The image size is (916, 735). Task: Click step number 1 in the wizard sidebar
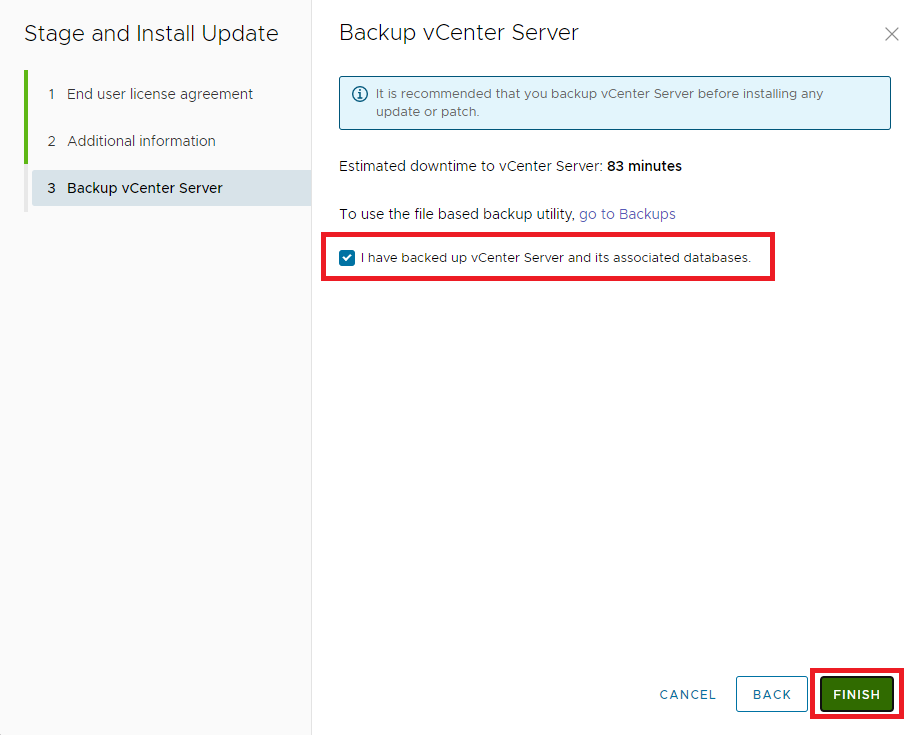coord(51,94)
